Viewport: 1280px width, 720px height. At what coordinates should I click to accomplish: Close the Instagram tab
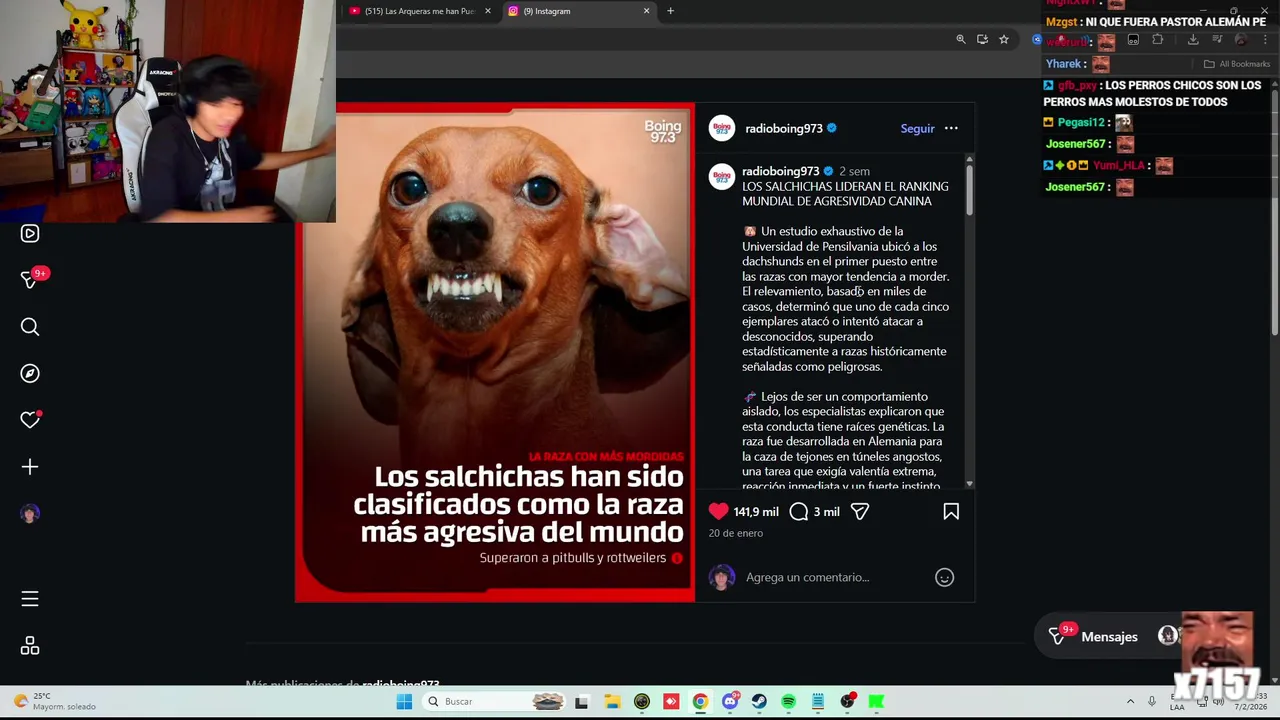(646, 11)
